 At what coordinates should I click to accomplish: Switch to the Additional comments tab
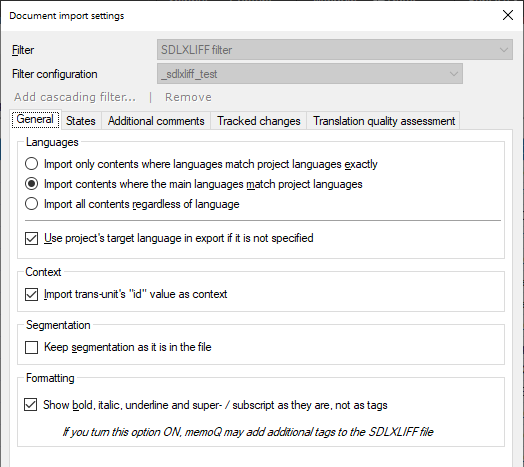[x=156, y=121]
